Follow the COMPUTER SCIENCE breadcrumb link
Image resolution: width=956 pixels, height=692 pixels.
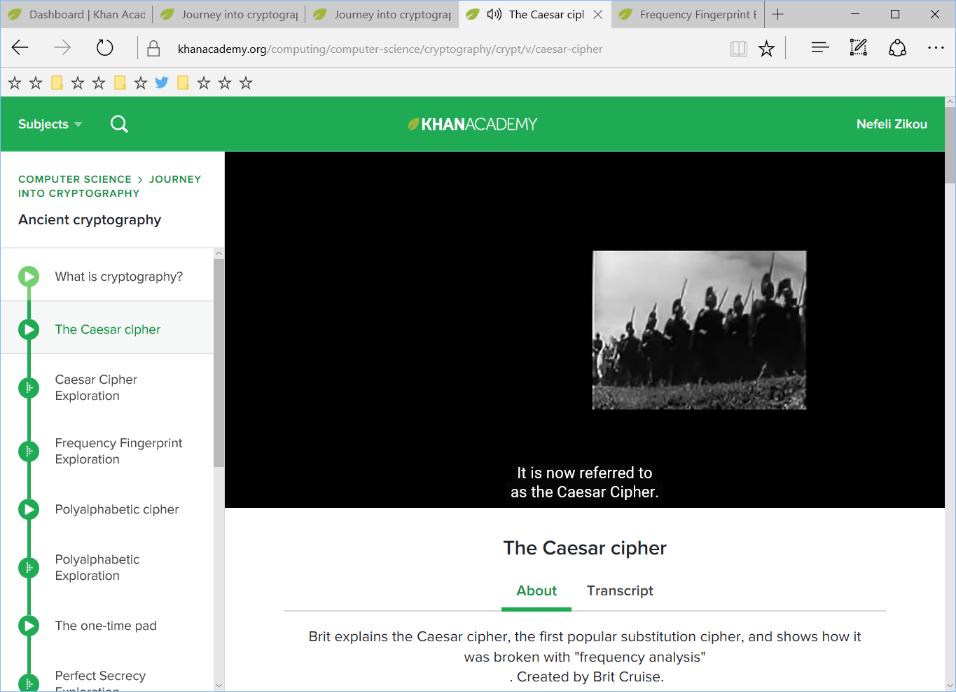point(75,179)
